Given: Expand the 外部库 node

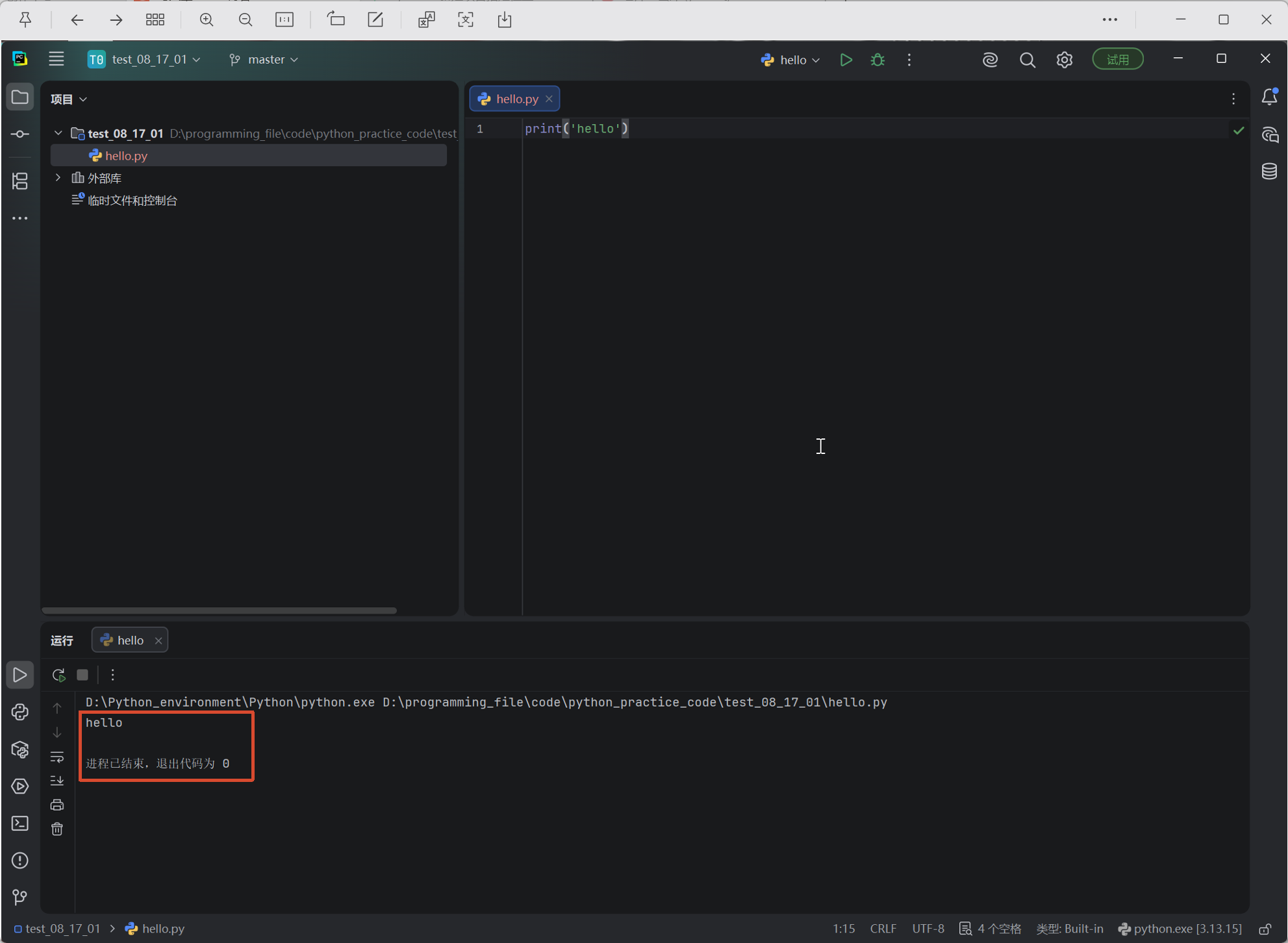Looking at the screenshot, I should coord(58,177).
